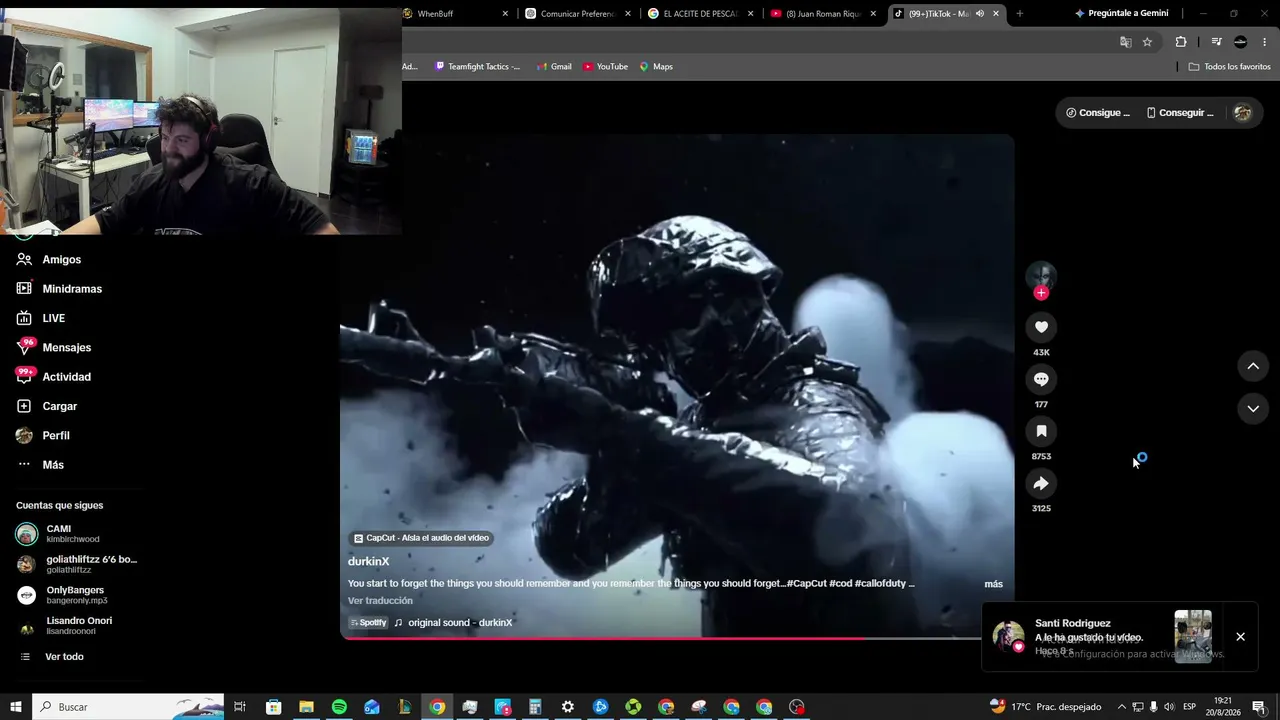This screenshot has width=1280, height=720.
Task: Switch to Juan Roman Riquelme YouTube tab
Action: point(823,13)
